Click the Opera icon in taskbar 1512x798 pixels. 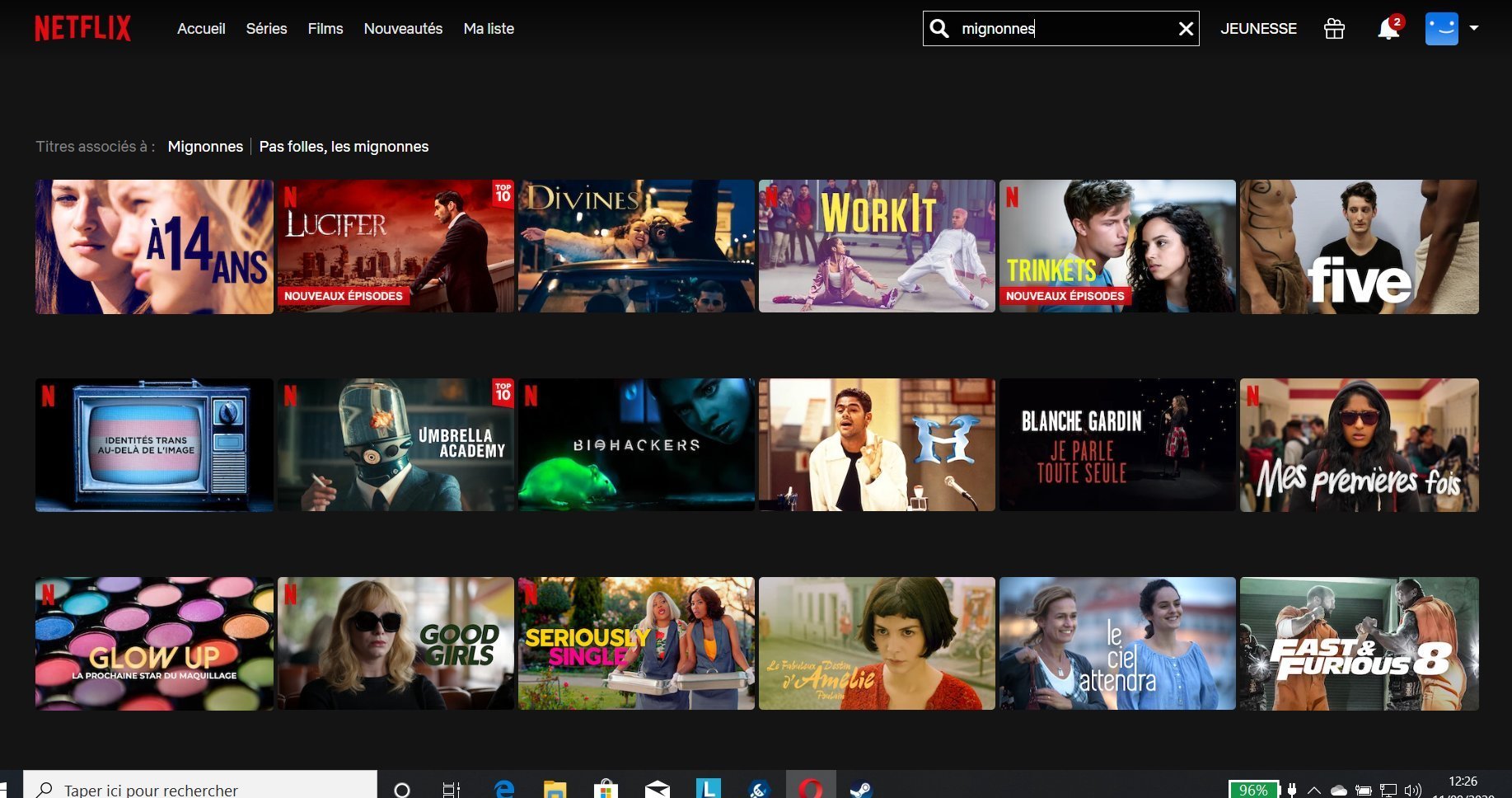tap(811, 788)
